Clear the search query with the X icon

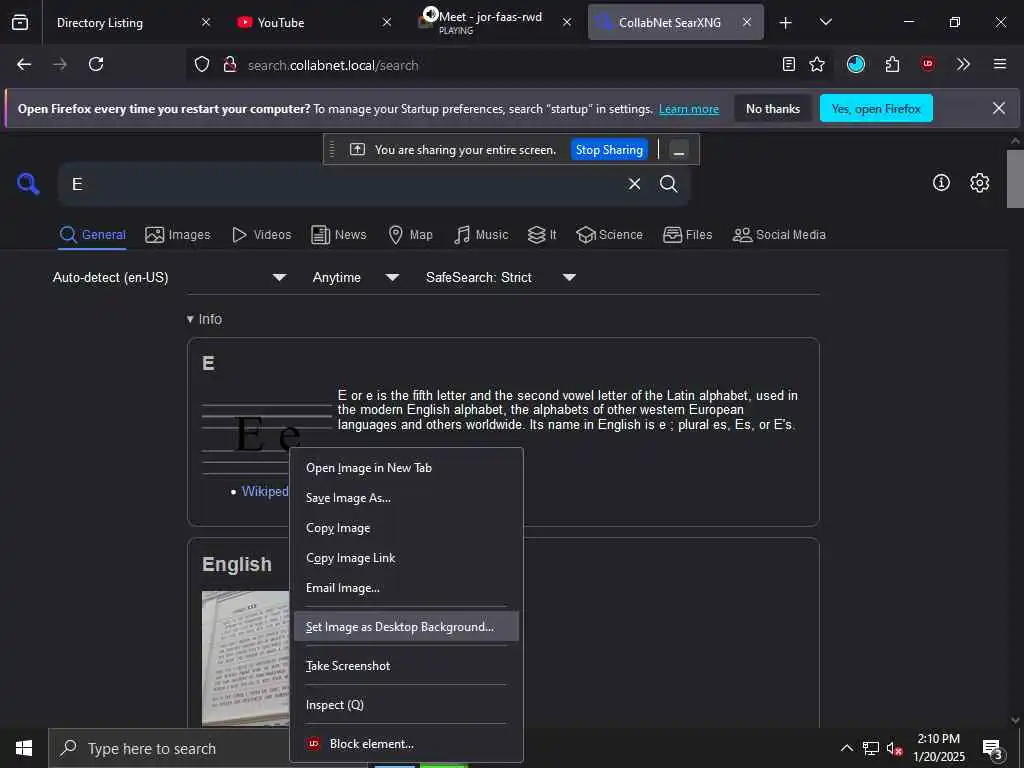634,184
